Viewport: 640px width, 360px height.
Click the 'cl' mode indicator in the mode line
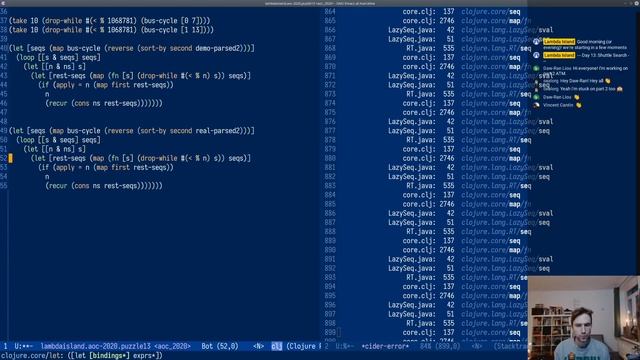coord(276,346)
